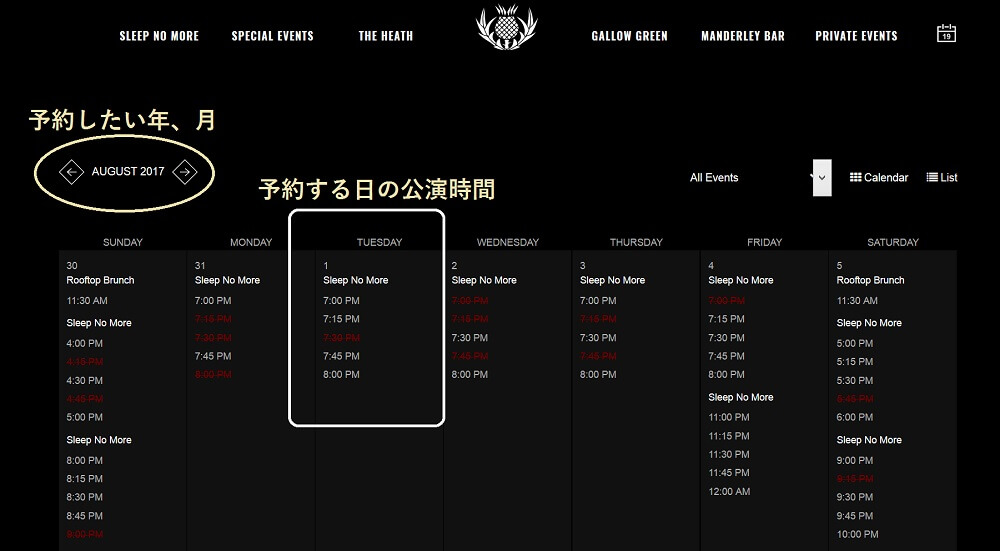The image size is (1000, 551).
Task: Select Saturday 5th Rooftop Brunch 11:30 AM
Action: (857, 300)
